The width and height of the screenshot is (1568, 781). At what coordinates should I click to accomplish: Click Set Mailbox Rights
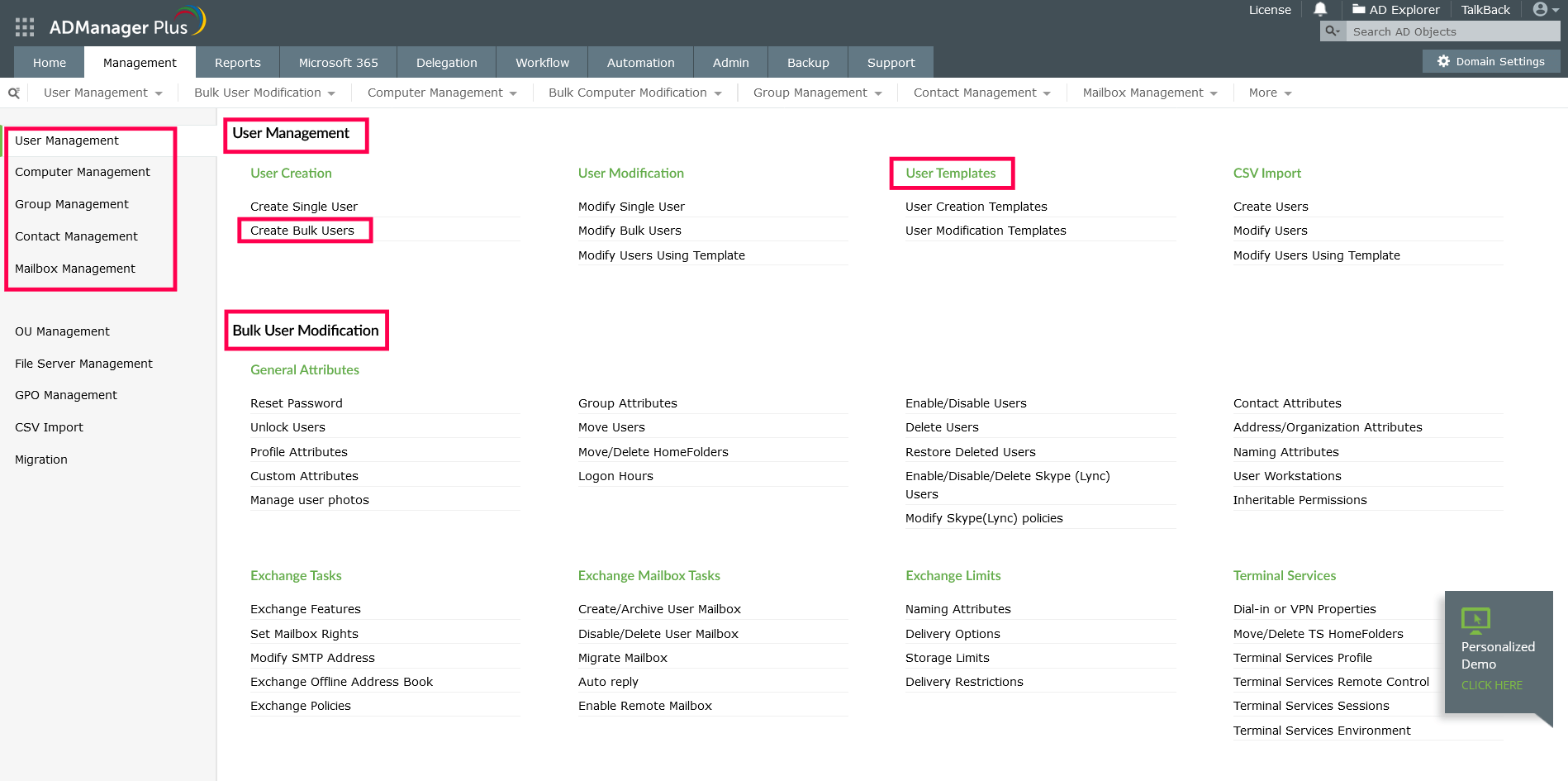click(304, 634)
